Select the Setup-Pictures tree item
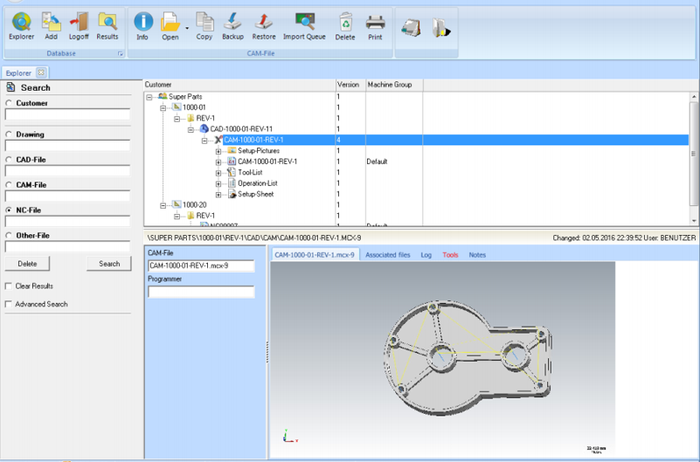Viewport: 700px width, 462px height. [x=258, y=151]
